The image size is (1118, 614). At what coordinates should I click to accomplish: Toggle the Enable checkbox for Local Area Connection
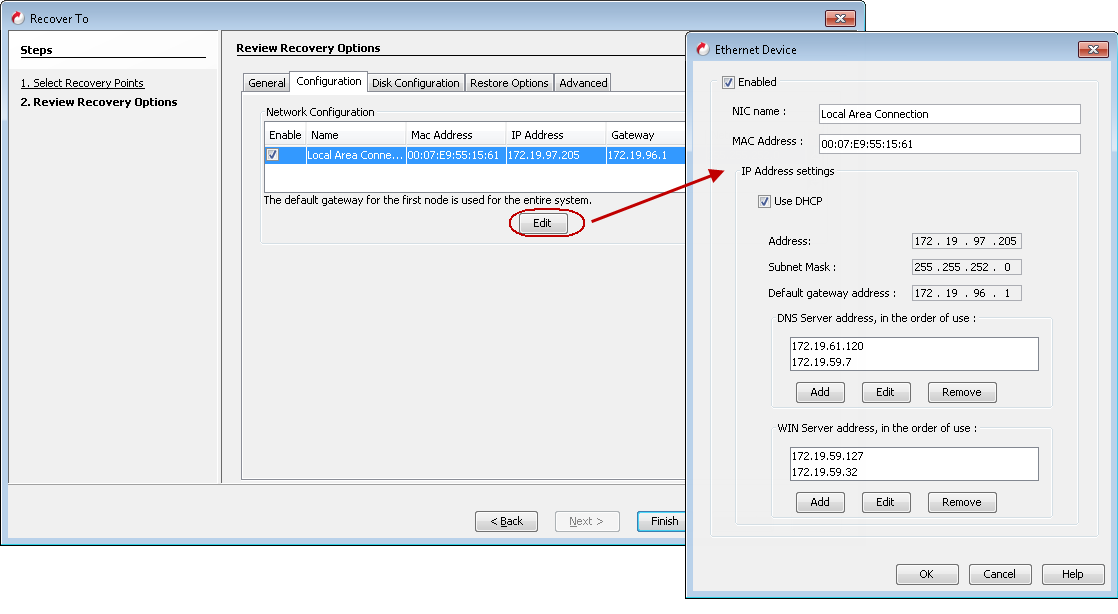[x=271, y=153]
